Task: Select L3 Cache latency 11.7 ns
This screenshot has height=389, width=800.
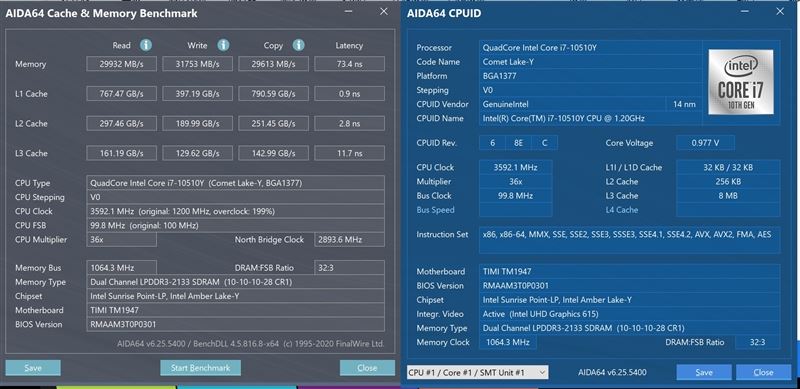Action: 349,153
